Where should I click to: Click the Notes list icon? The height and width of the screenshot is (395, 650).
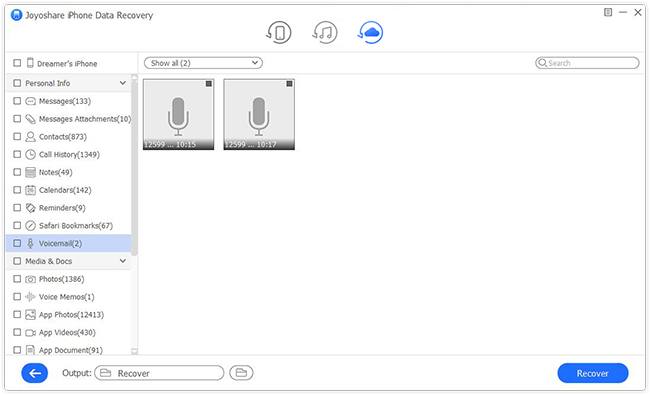[x=31, y=172]
